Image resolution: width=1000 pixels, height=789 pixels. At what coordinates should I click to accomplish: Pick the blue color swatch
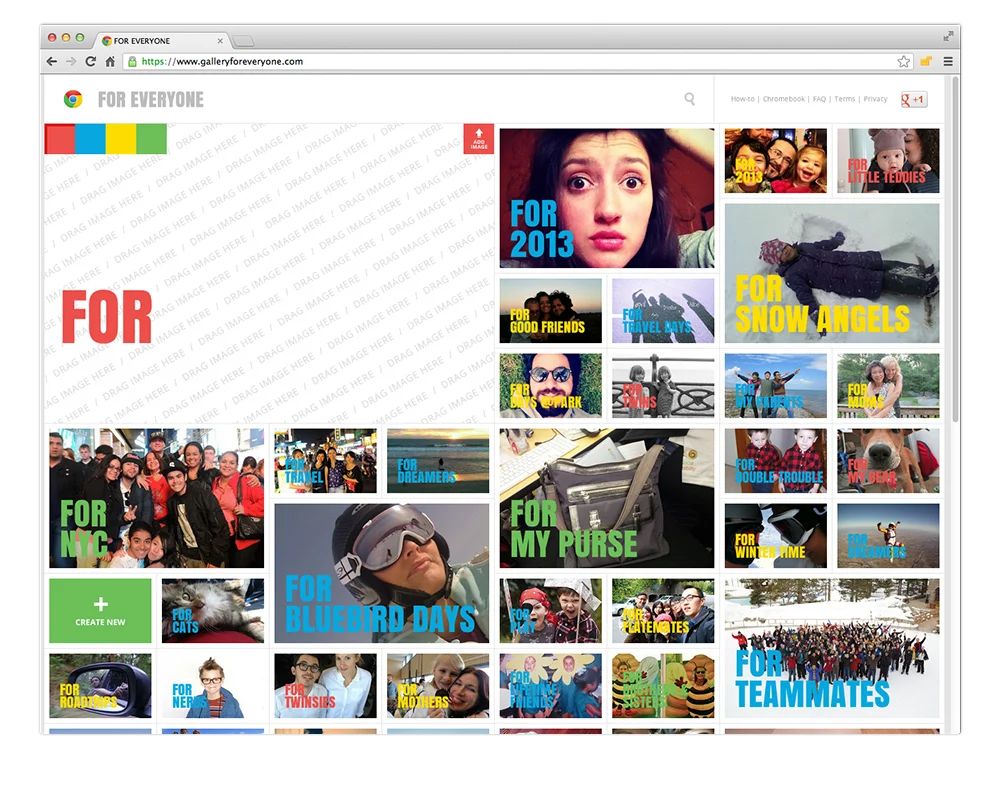click(x=91, y=138)
